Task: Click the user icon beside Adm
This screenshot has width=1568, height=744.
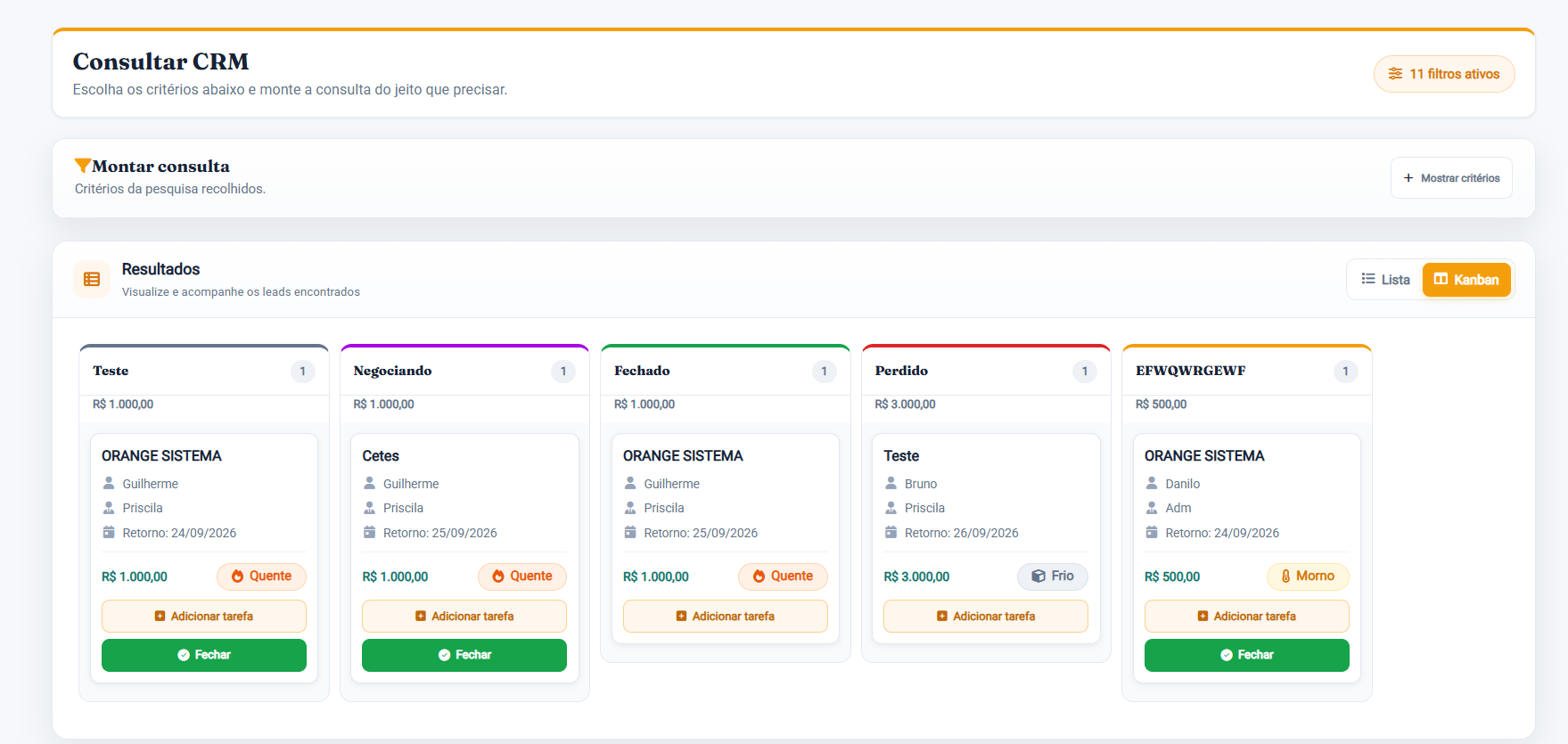Action: [x=1152, y=508]
